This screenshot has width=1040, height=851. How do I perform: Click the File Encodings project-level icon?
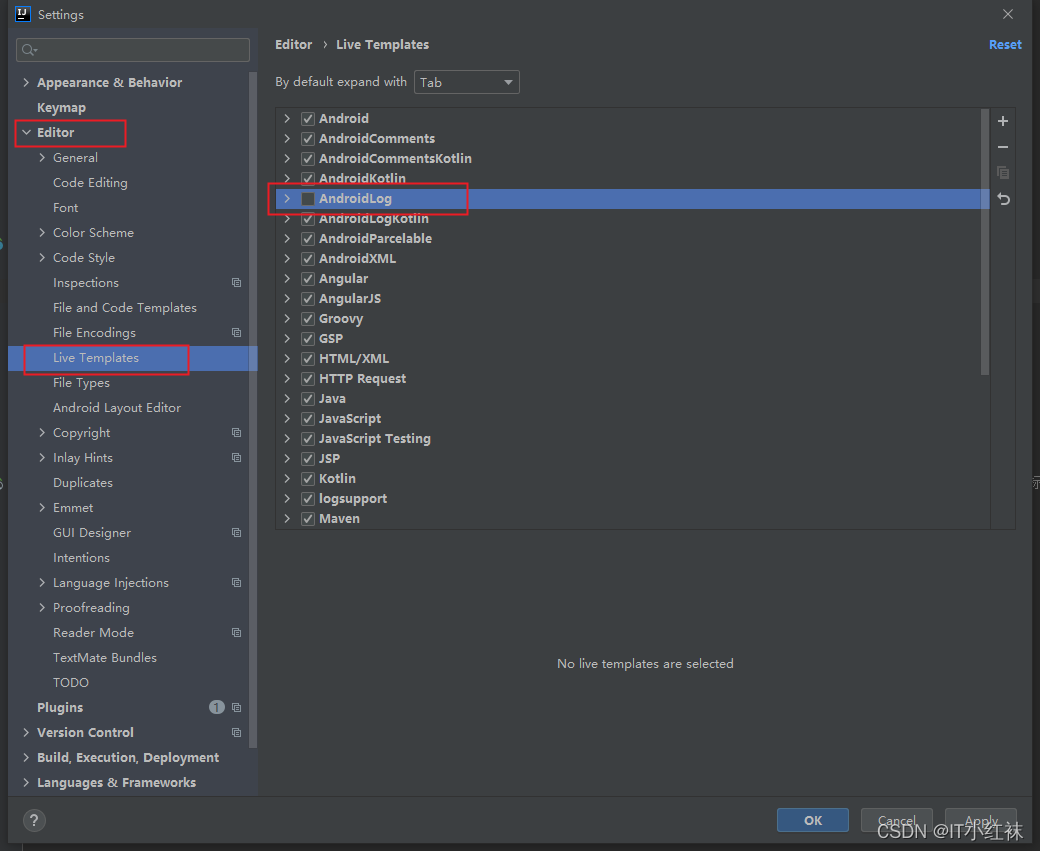tap(236, 332)
